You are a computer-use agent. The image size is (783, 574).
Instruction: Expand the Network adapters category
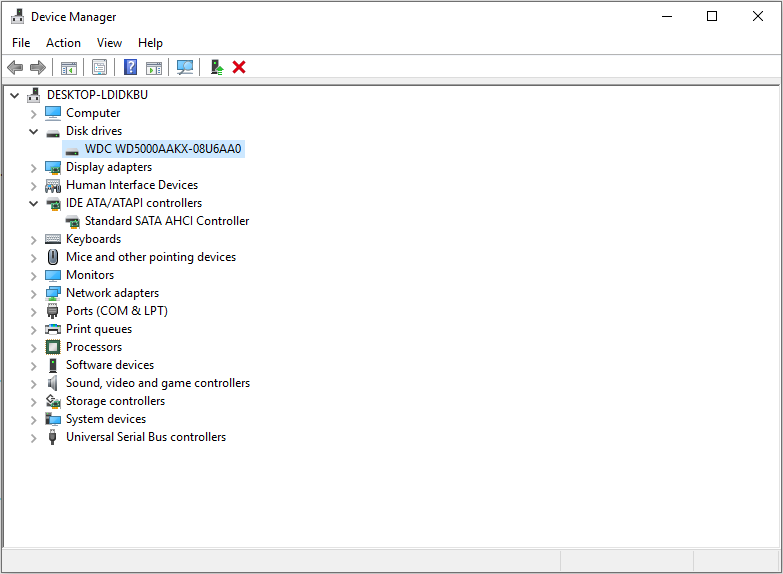[x=33, y=294]
